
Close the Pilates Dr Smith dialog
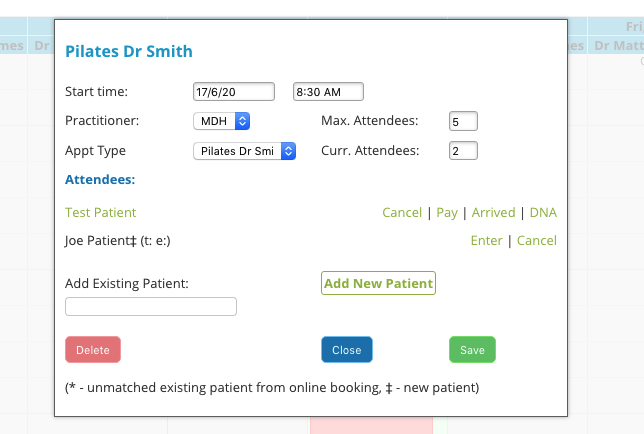point(347,349)
